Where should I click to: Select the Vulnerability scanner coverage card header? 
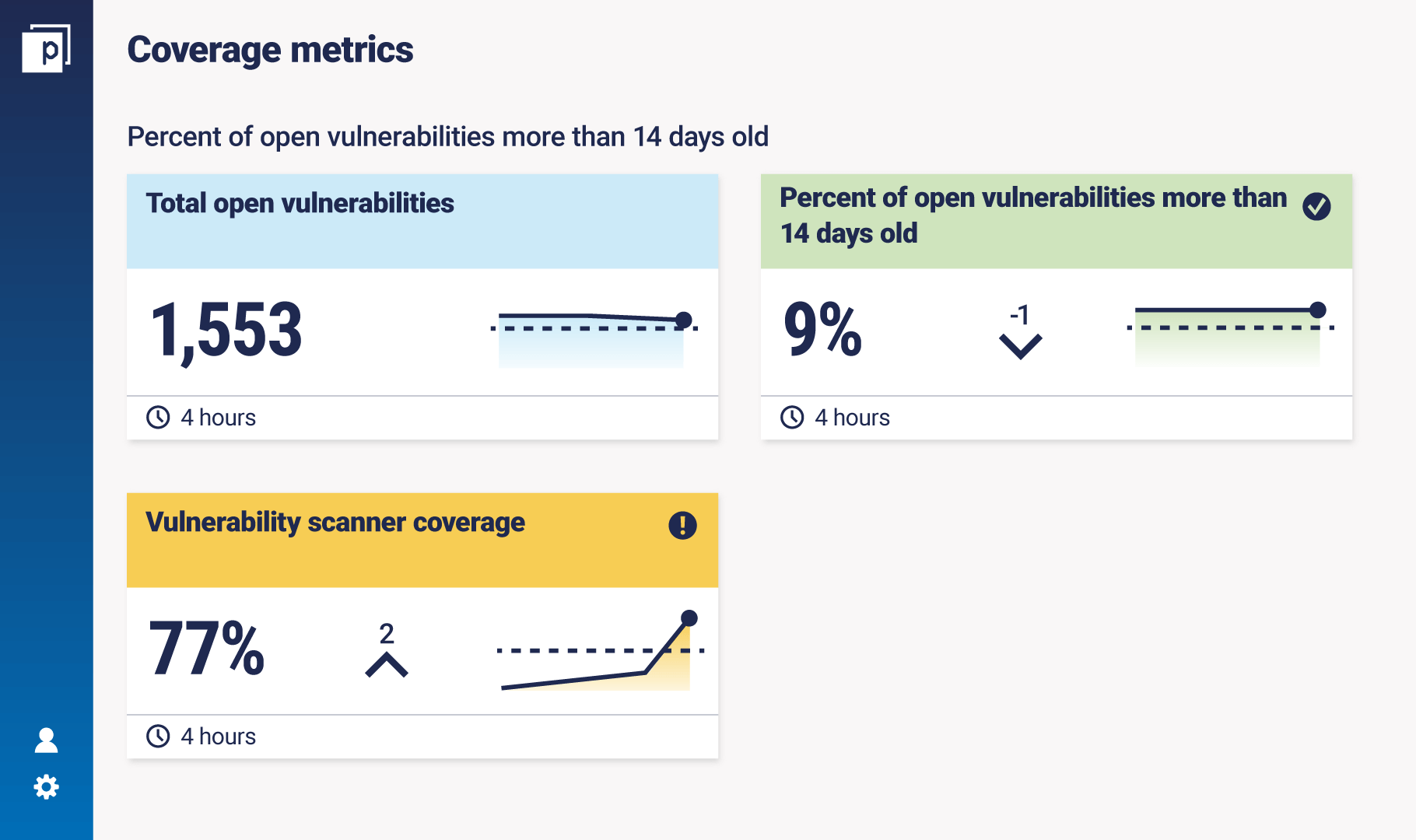(335, 523)
